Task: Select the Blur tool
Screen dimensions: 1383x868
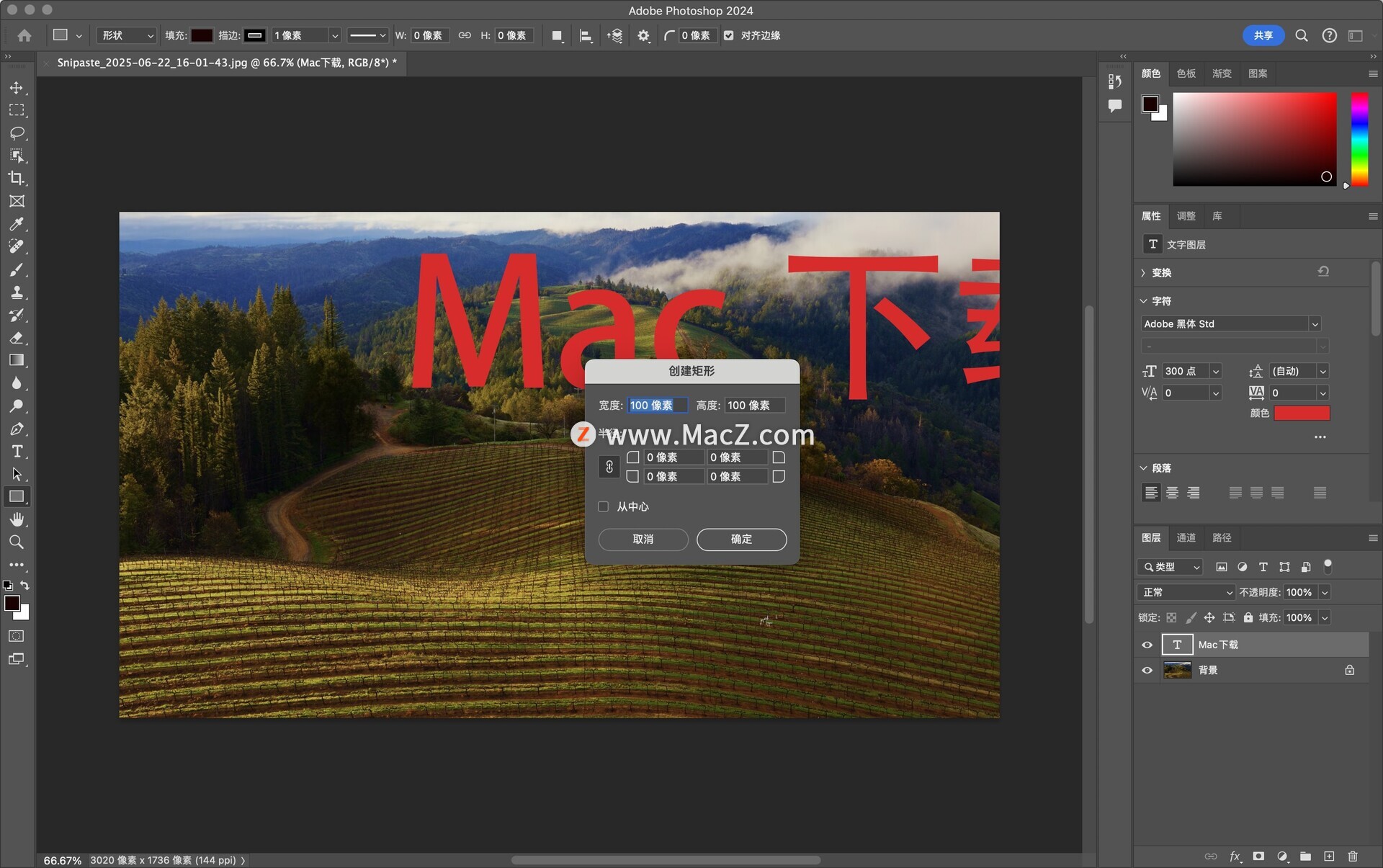Action: click(16, 382)
